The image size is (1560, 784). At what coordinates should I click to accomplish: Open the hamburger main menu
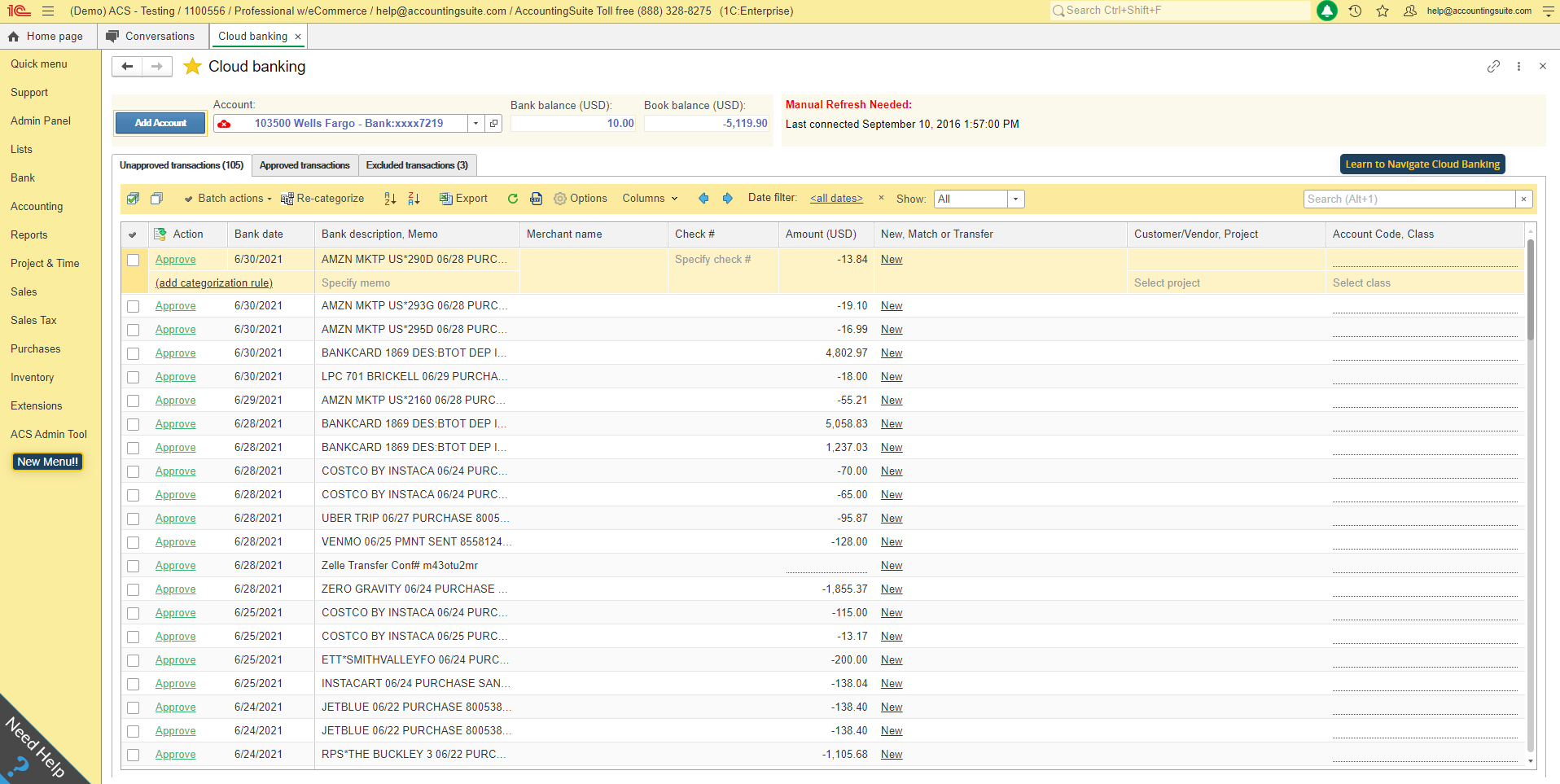coord(48,11)
